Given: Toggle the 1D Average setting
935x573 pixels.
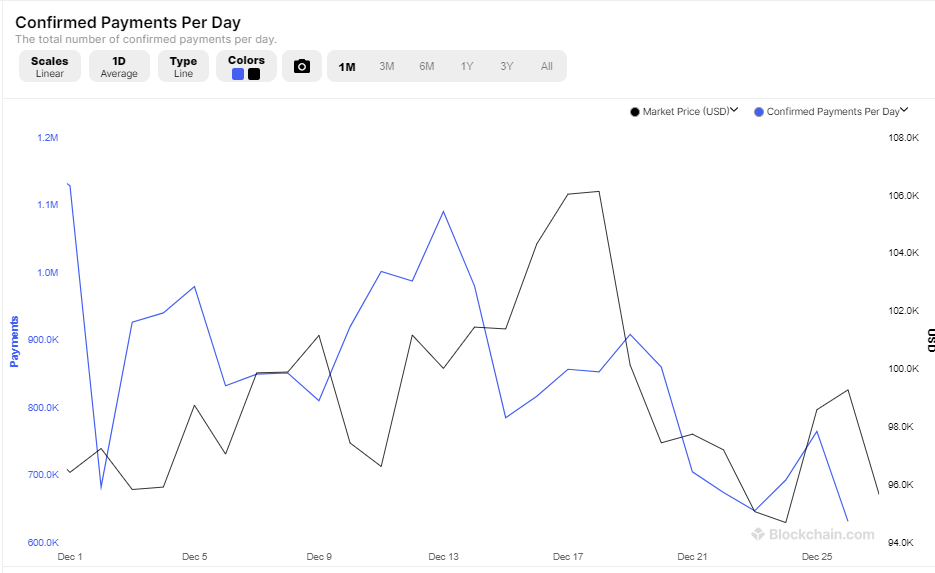Looking at the screenshot, I should (119, 67).
